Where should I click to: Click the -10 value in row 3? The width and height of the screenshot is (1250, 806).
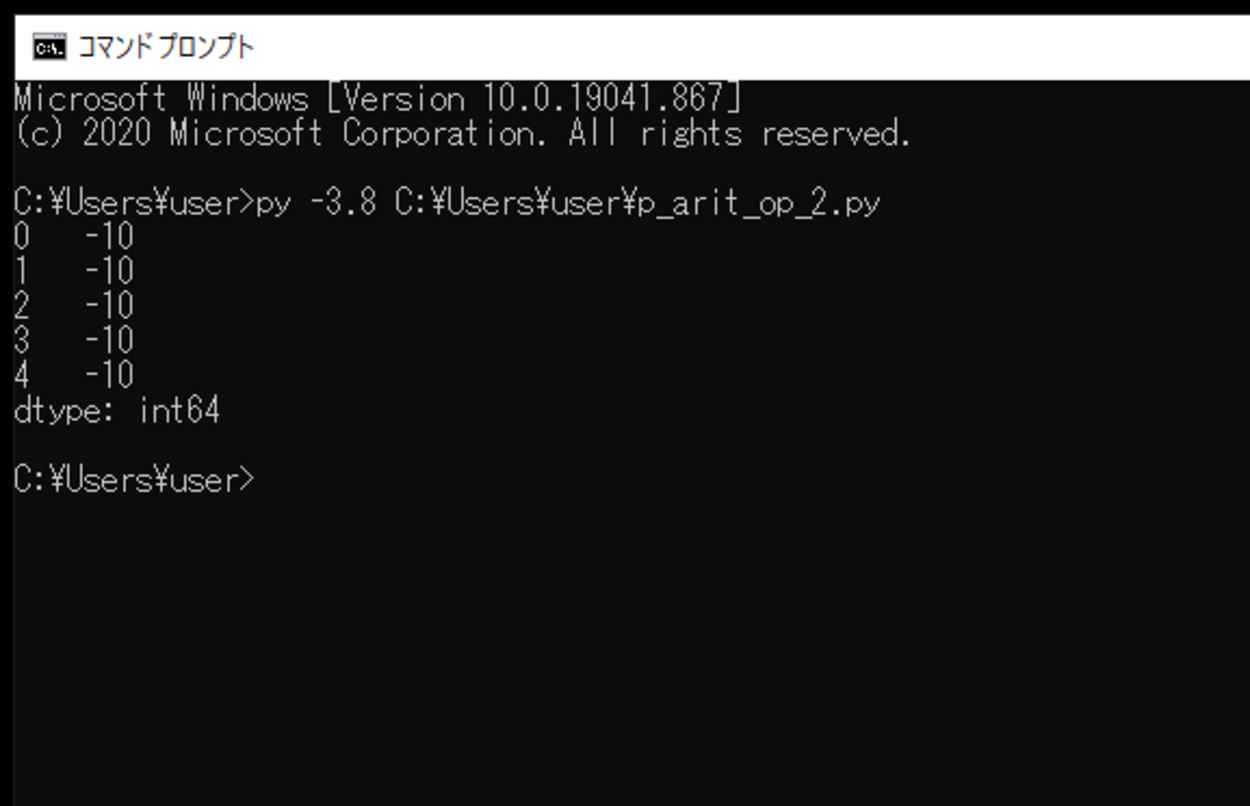(109, 341)
